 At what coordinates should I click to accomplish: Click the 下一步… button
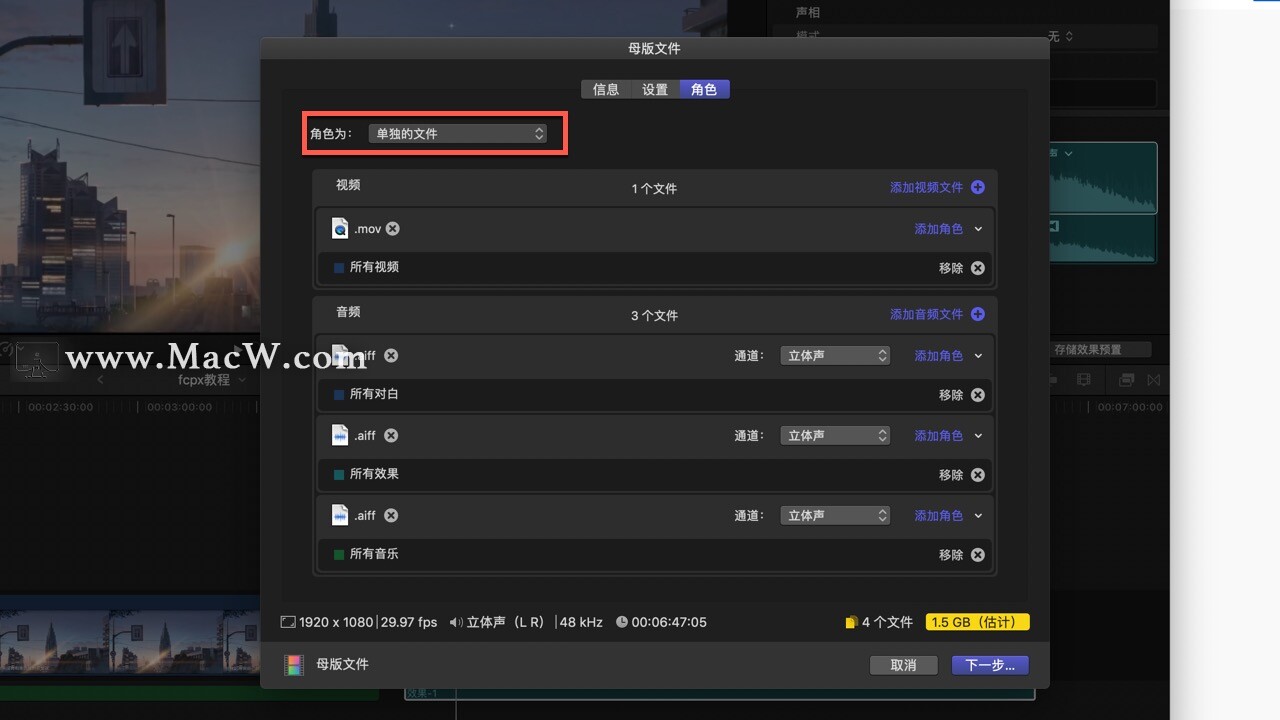pyautogui.click(x=990, y=665)
